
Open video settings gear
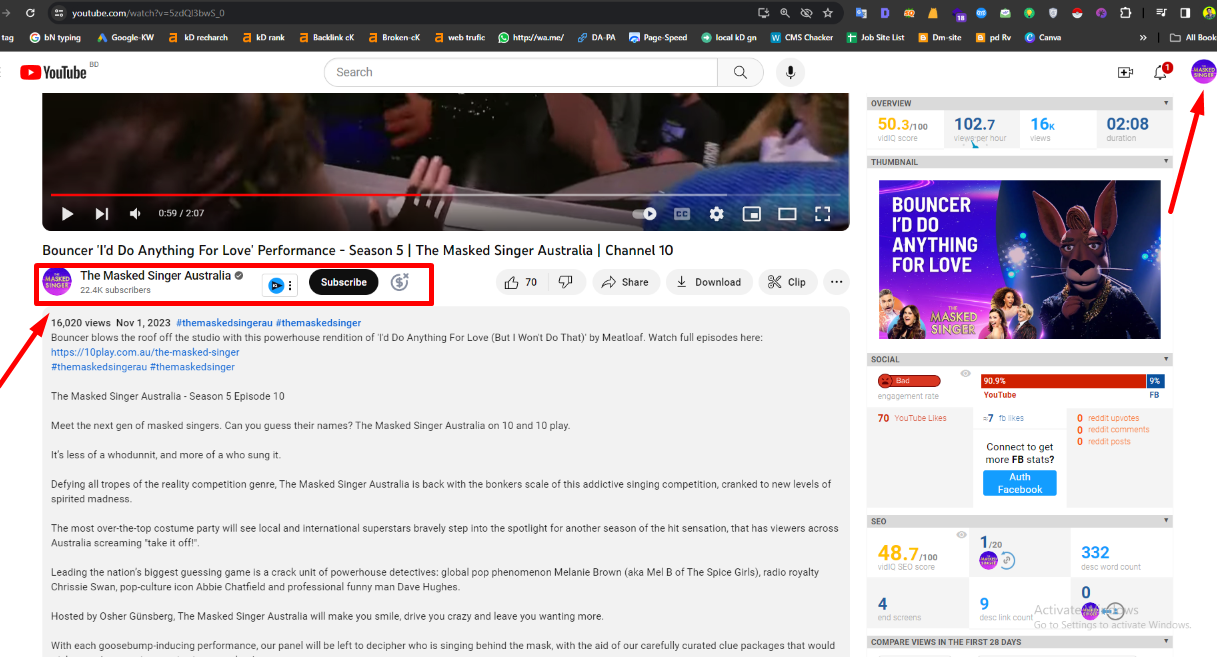coord(716,214)
